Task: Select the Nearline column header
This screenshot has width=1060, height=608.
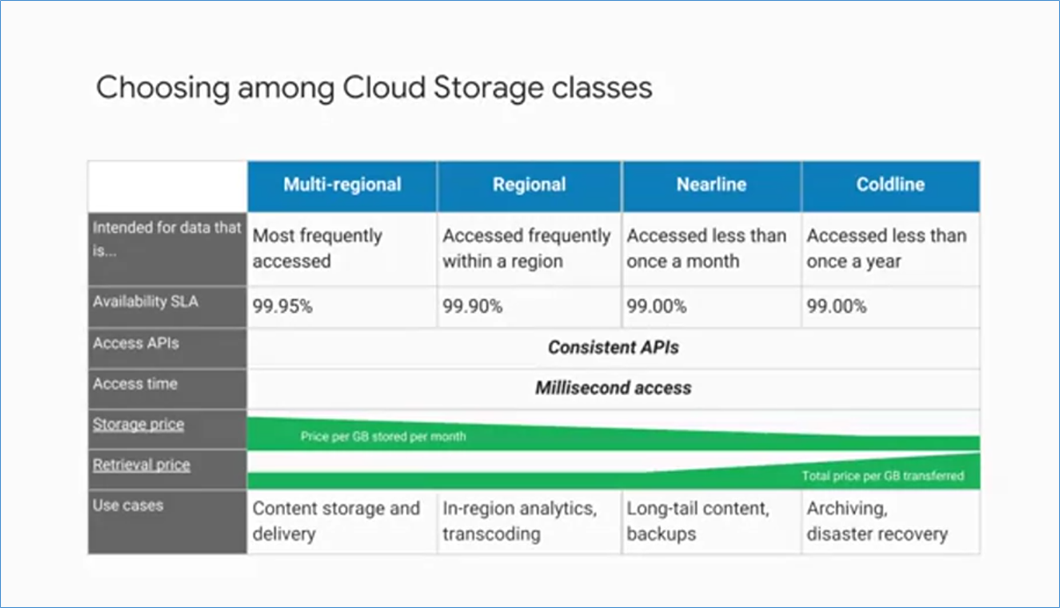Action: point(711,185)
